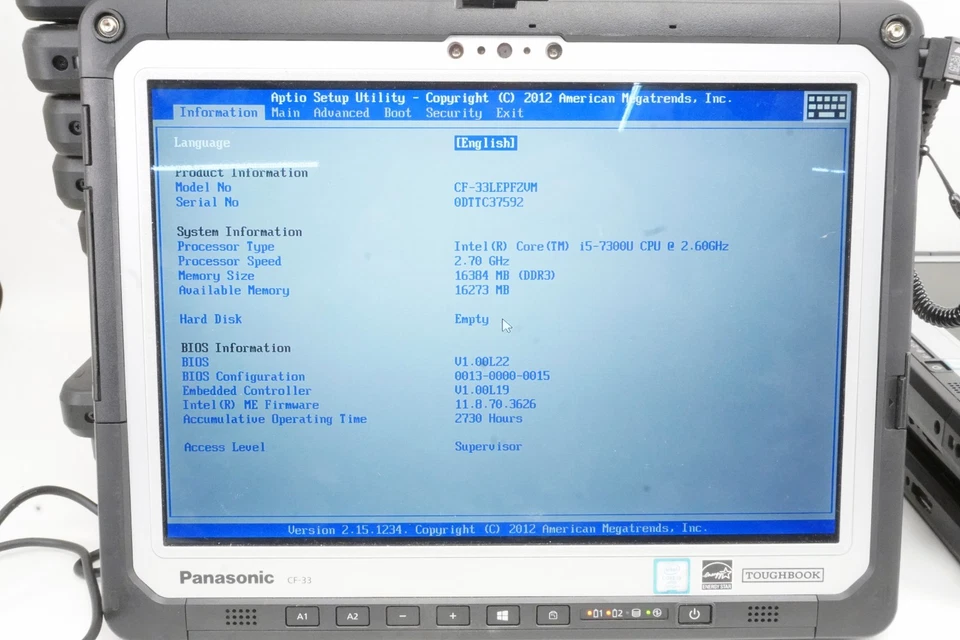Open the [English] language selector

pos(485,143)
